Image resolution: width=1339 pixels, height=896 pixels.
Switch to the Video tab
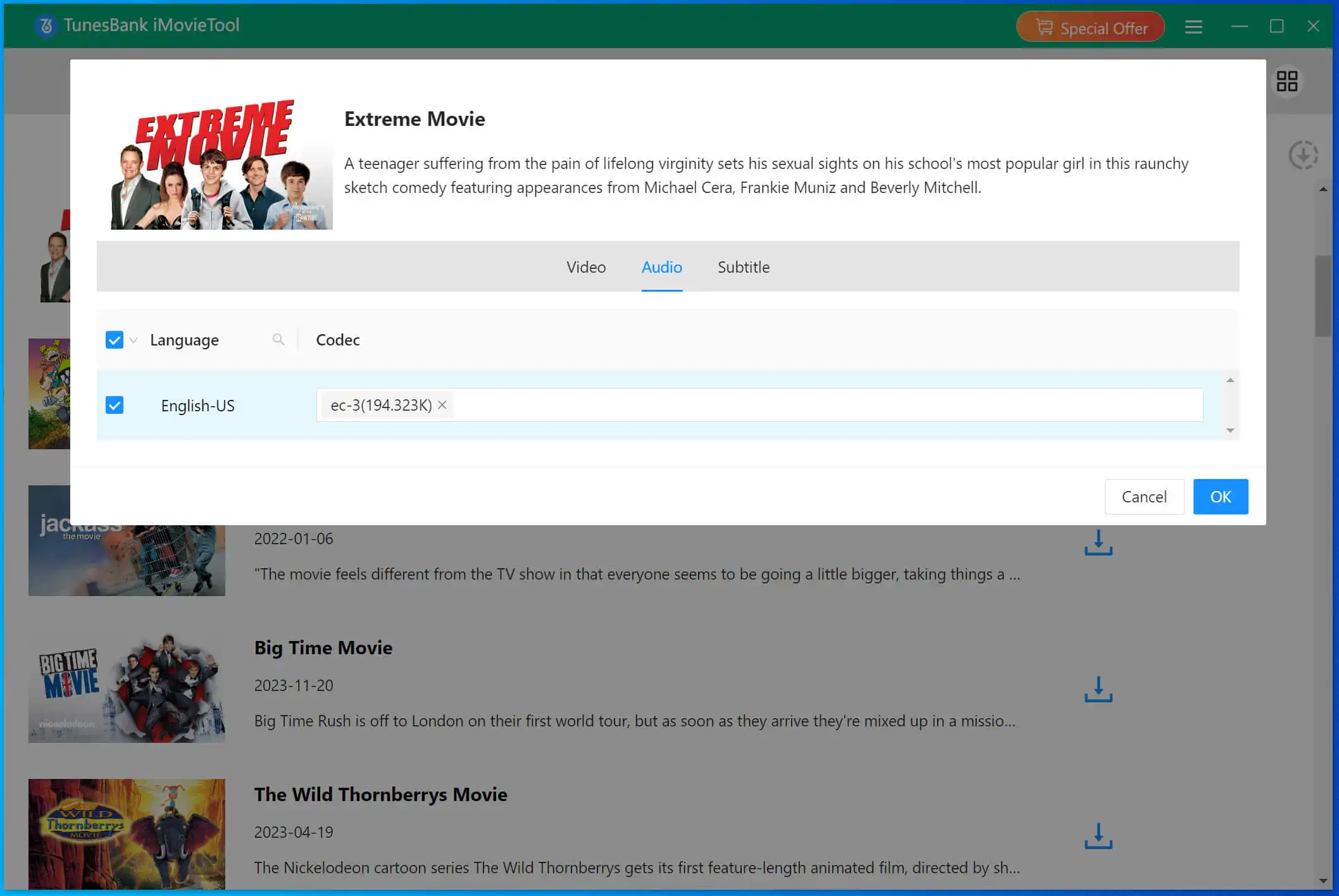click(x=586, y=267)
